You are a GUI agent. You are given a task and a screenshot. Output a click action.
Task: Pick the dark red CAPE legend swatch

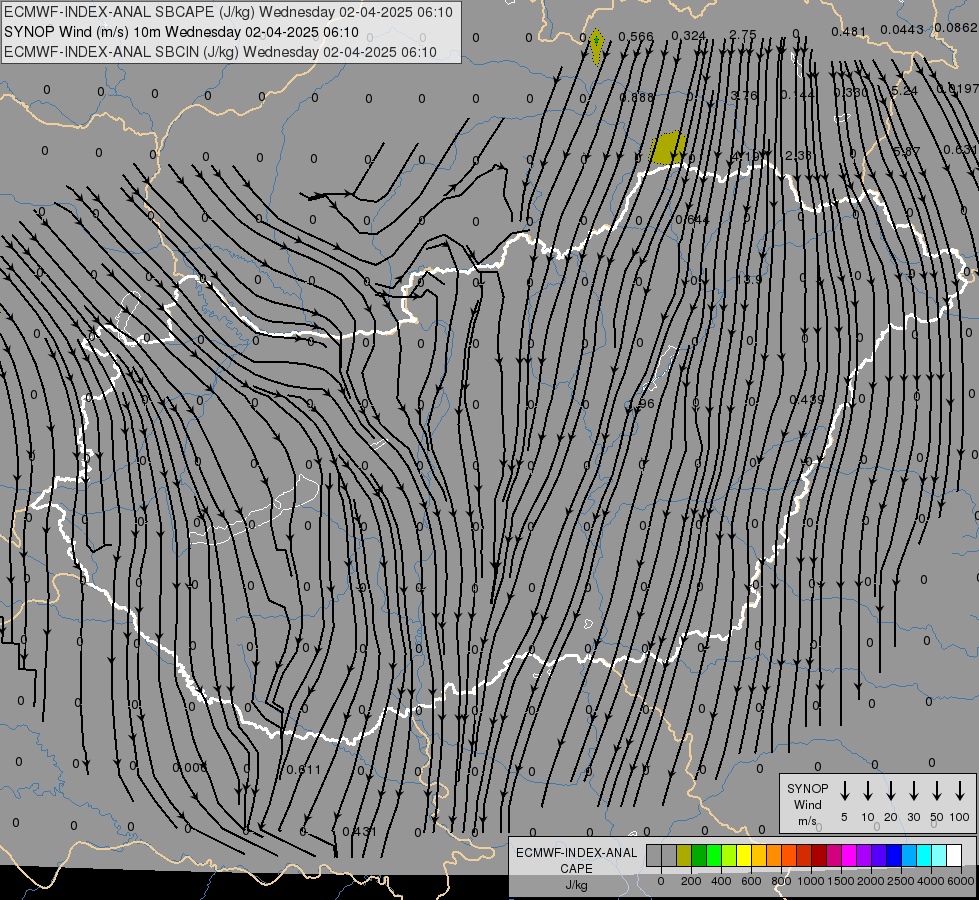pyautogui.click(x=819, y=855)
